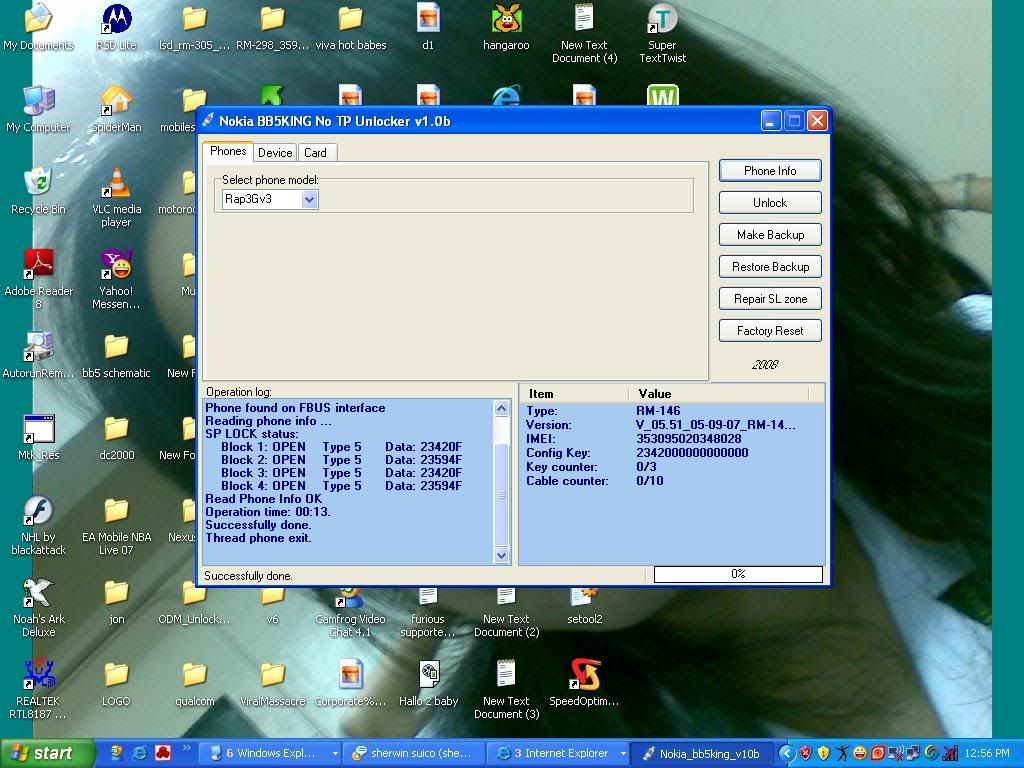Screen dimensions: 1024x768
Task: Click the Factory Reset button
Action: (x=770, y=331)
